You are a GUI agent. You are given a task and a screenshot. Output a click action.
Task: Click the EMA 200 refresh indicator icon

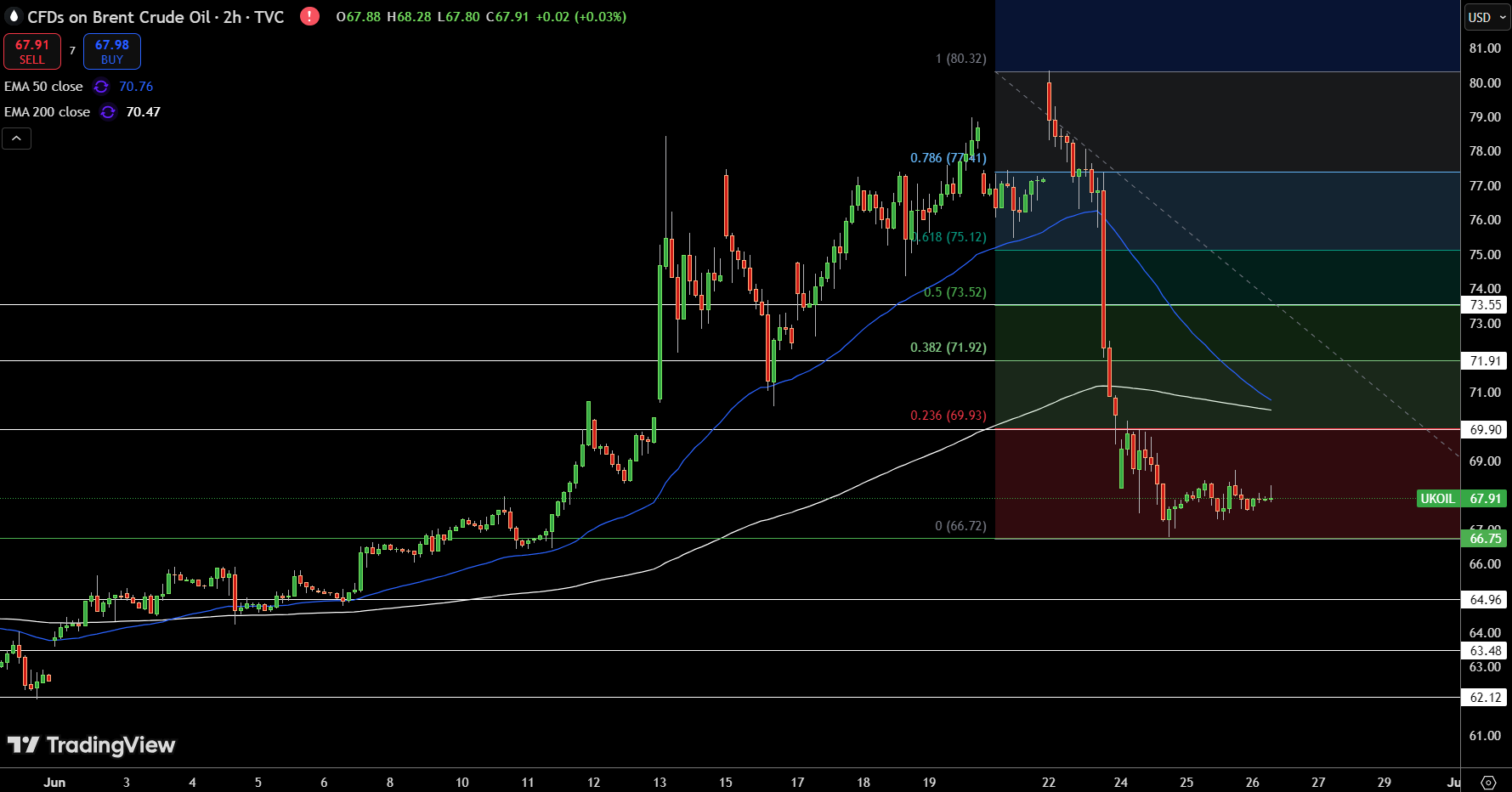coord(108,112)
